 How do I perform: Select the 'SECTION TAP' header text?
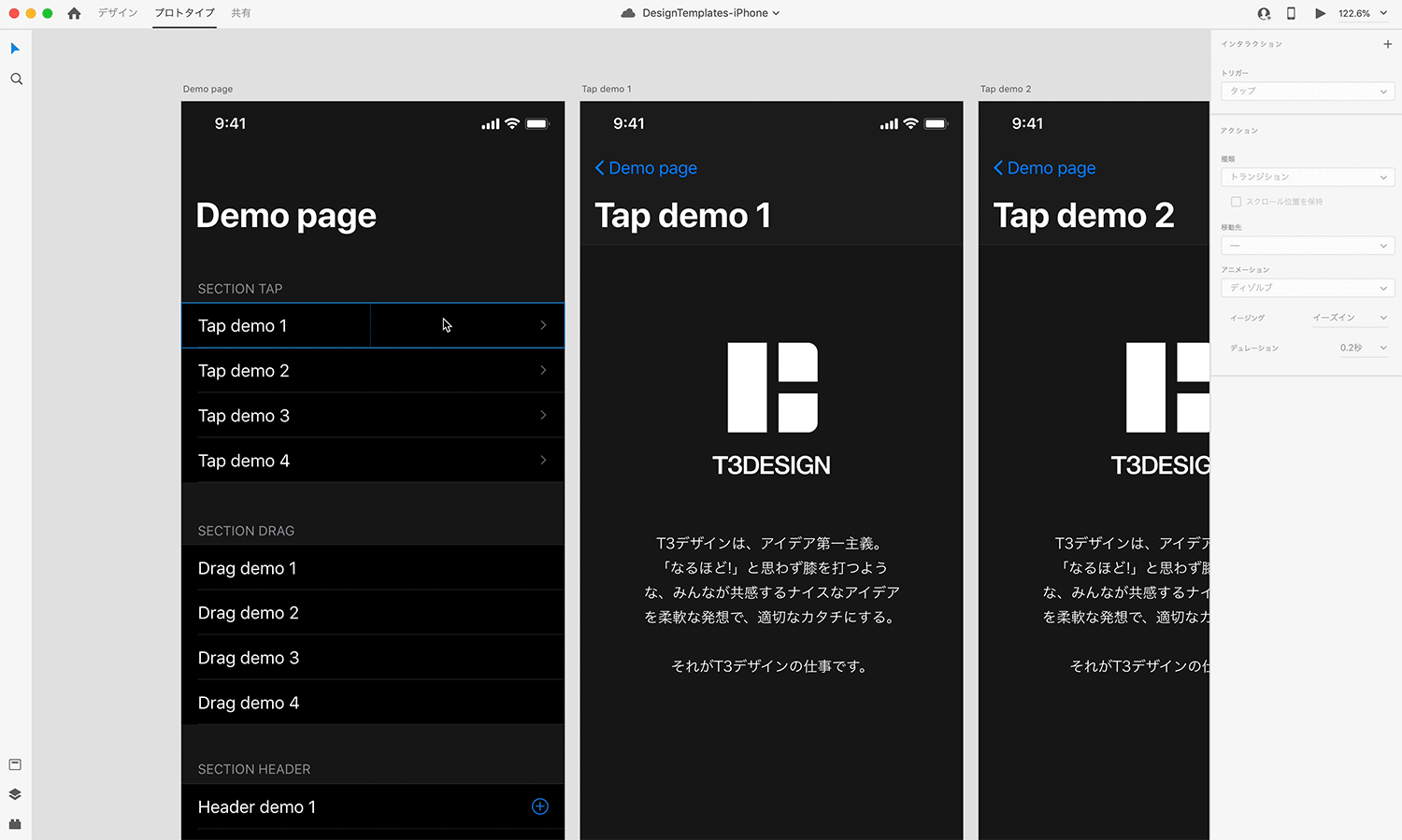(x=240, y=289)
